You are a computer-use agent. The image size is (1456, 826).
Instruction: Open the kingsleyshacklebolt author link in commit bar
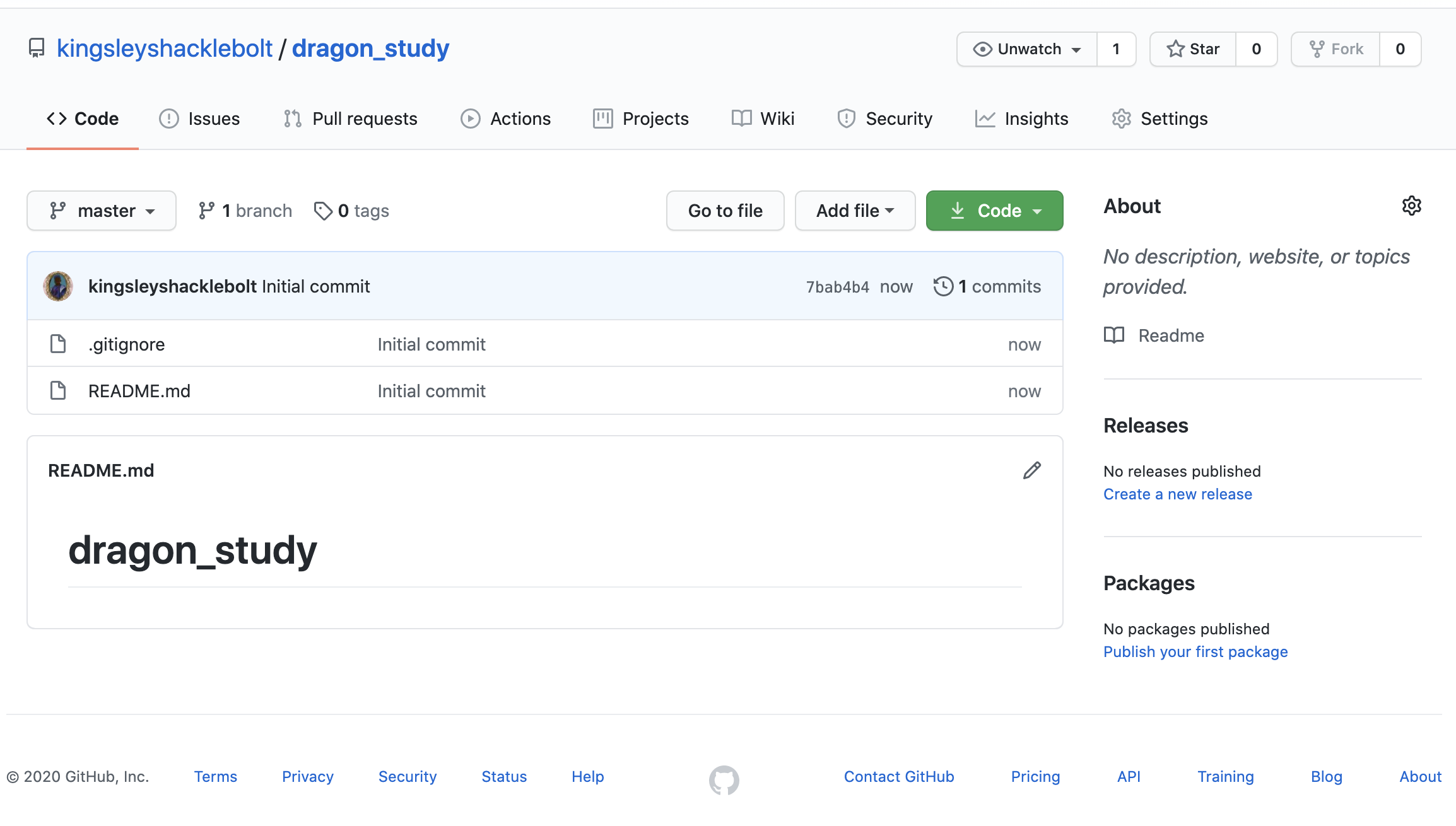pyautogui.click(x=172, y=286)
